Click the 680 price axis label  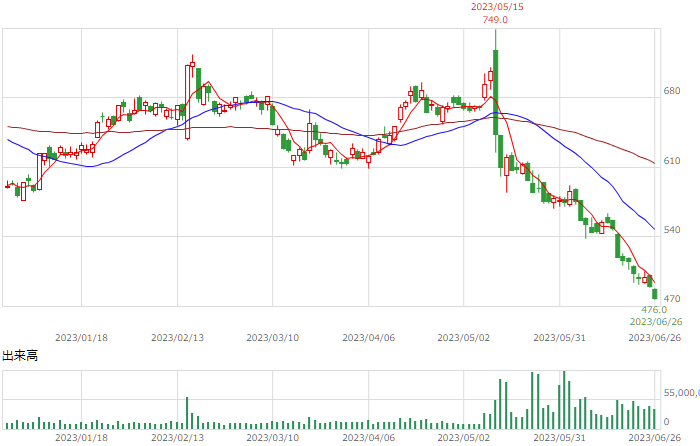coord(672,91)
